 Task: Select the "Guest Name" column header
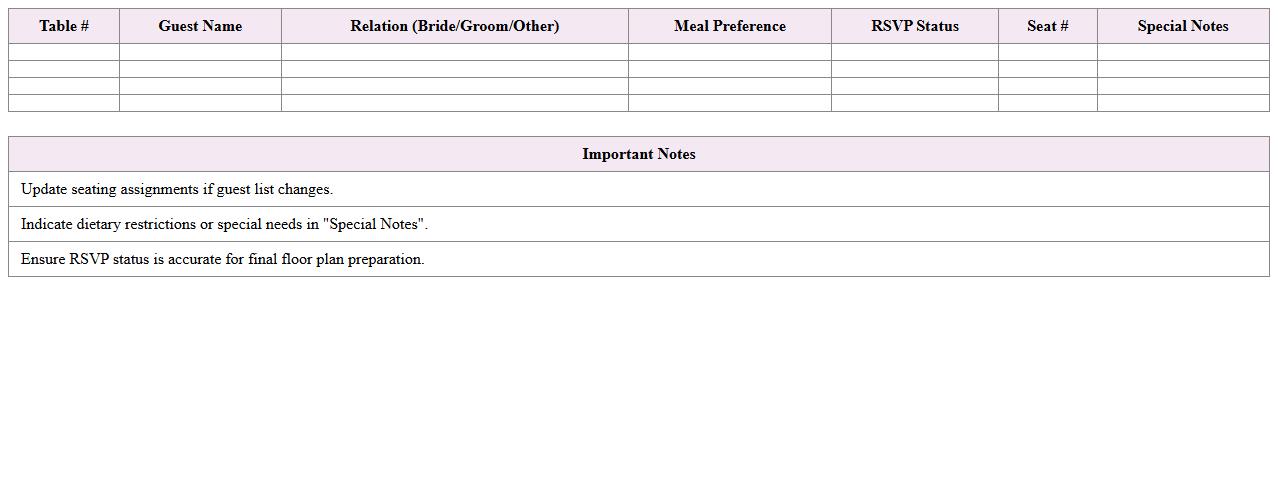200,26
